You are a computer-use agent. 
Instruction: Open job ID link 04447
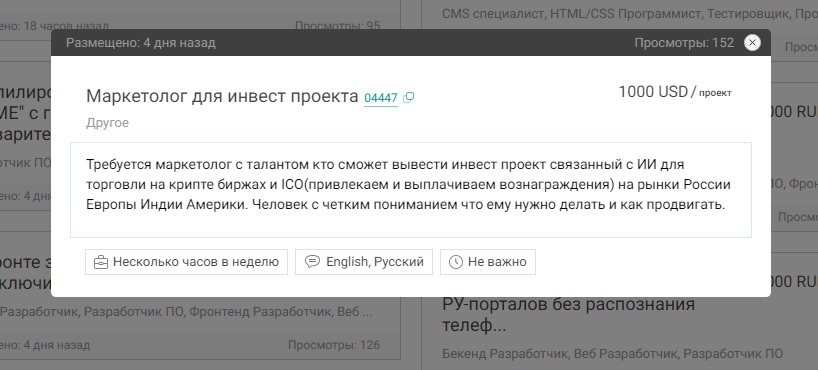(381, 98)
